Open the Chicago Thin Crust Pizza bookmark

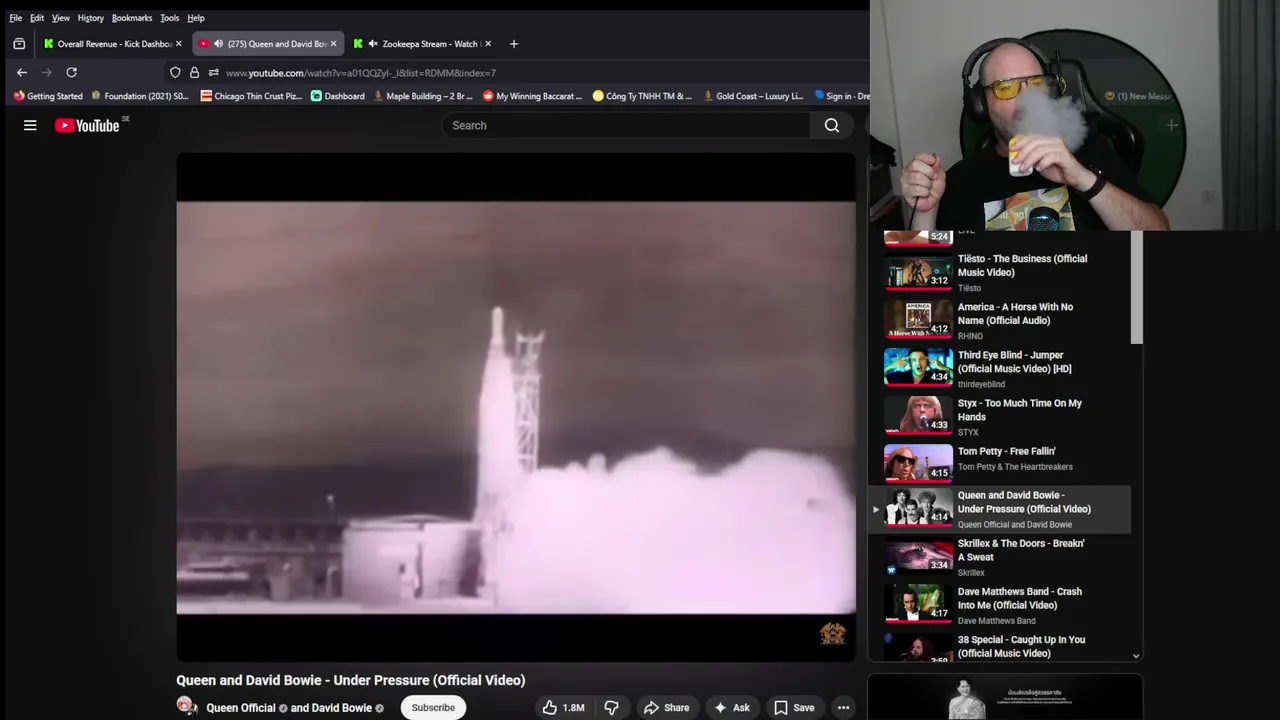(251, 96)
